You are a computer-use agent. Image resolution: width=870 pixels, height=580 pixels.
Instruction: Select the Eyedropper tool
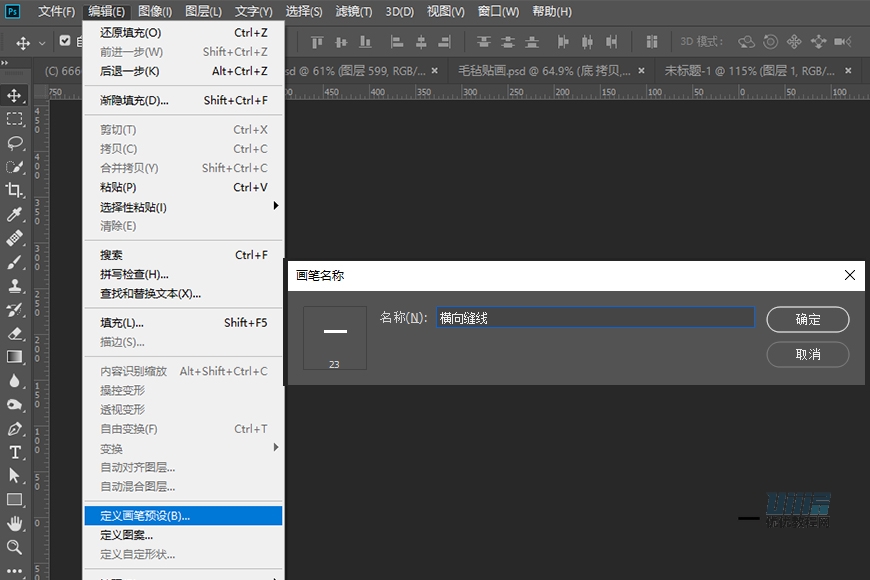tap(14, 214)
